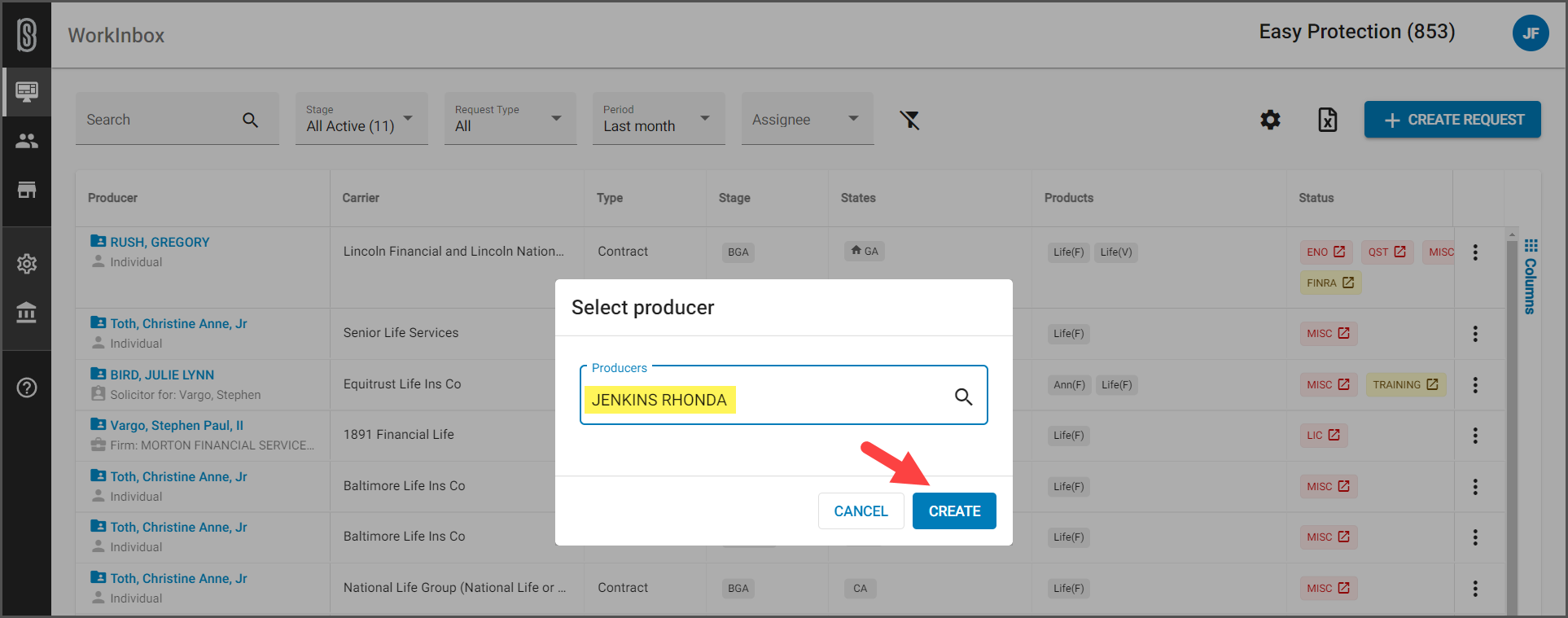
Task: Open the bank/institution sidebar icon
Action: [27, 313]
